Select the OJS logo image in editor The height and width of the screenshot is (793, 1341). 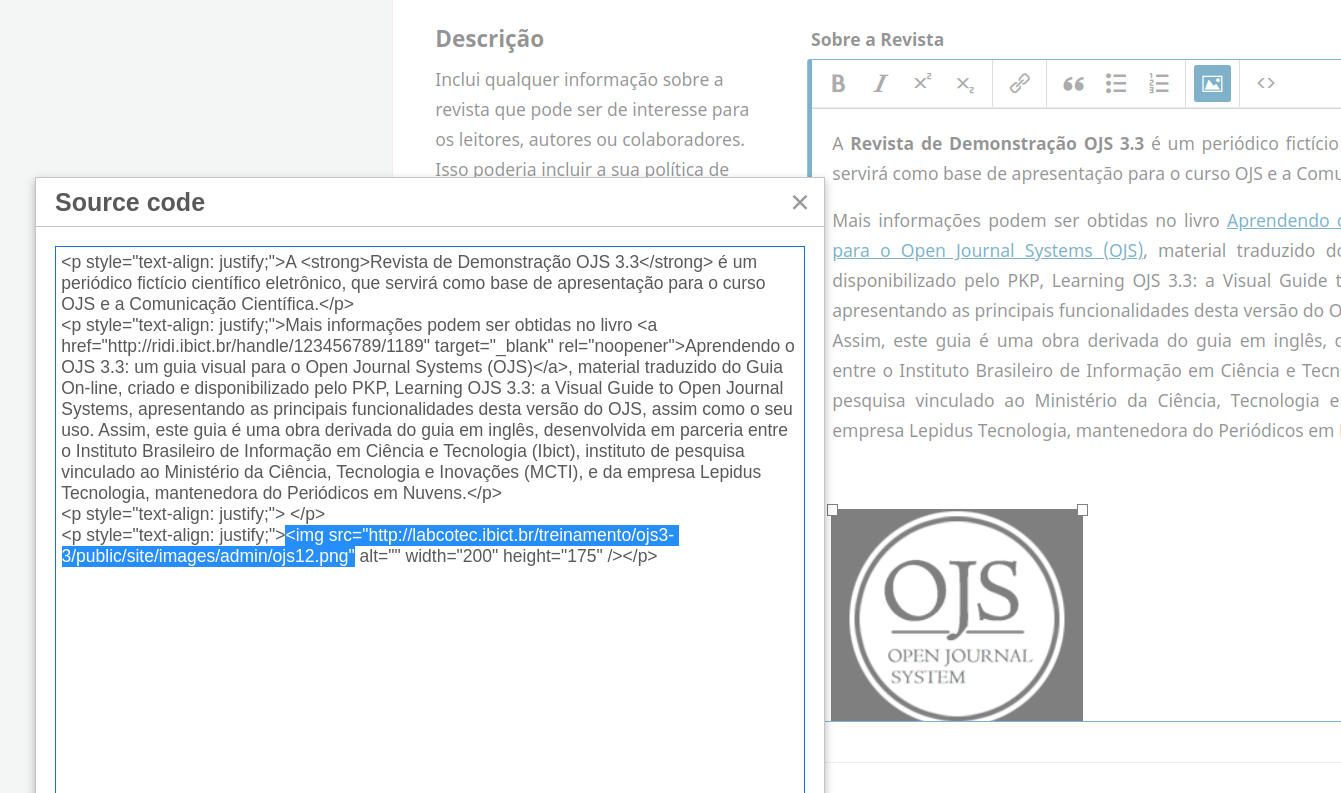click(957, 615)
